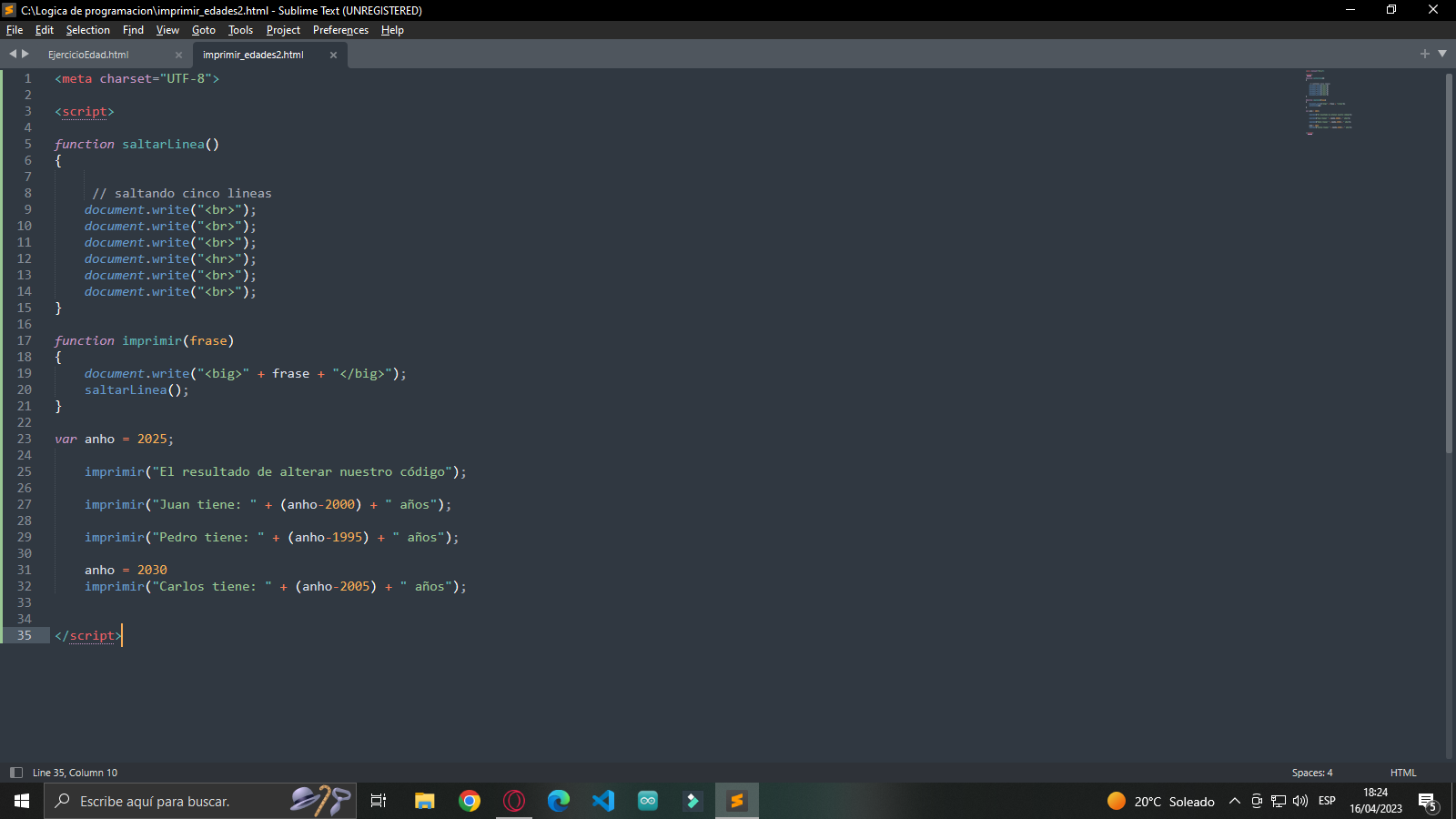Click the saltando cinco lineas comment
1456x819 pixels.
click(x=182, y=194)
